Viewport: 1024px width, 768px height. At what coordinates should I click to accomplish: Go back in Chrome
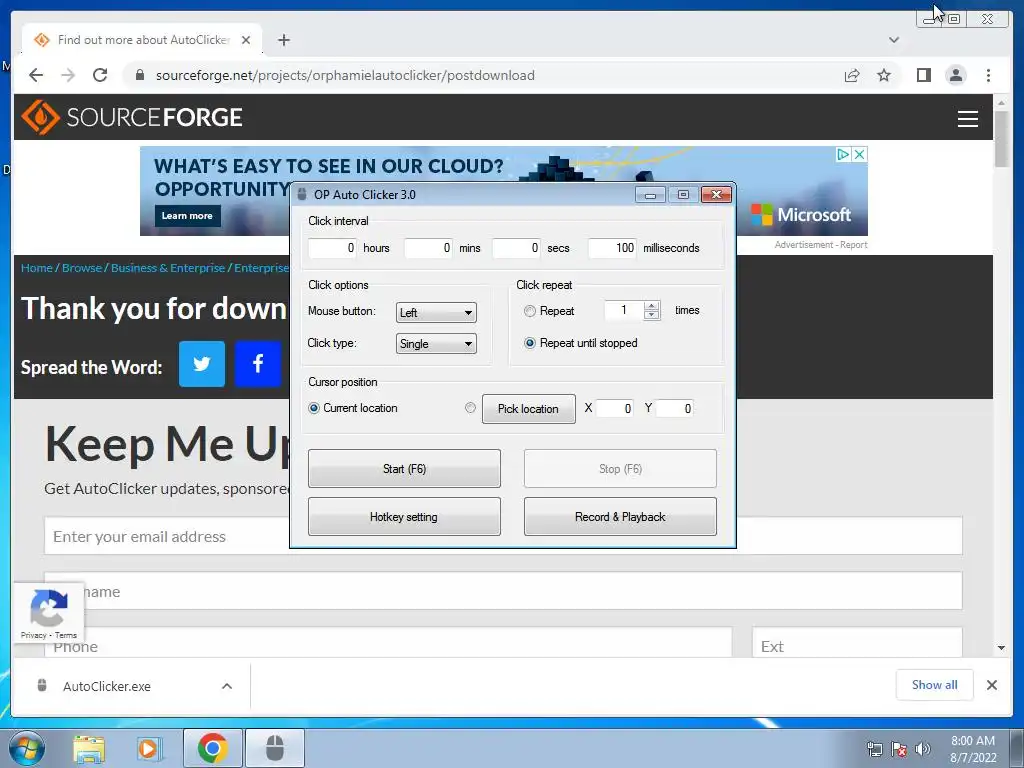pyautogui.click(x=36, y=75)
